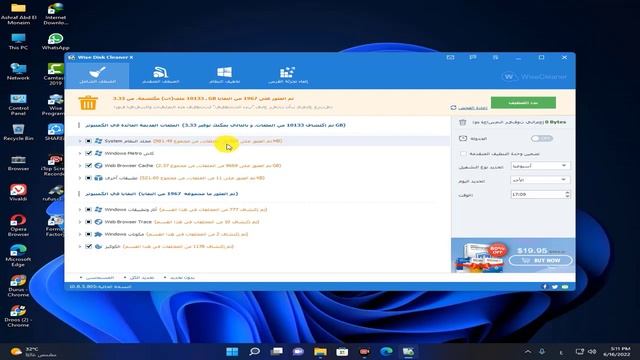This screenshot has width=640, height=360.
Task: Open the Facebook icon in status bar
Action: 545,287
